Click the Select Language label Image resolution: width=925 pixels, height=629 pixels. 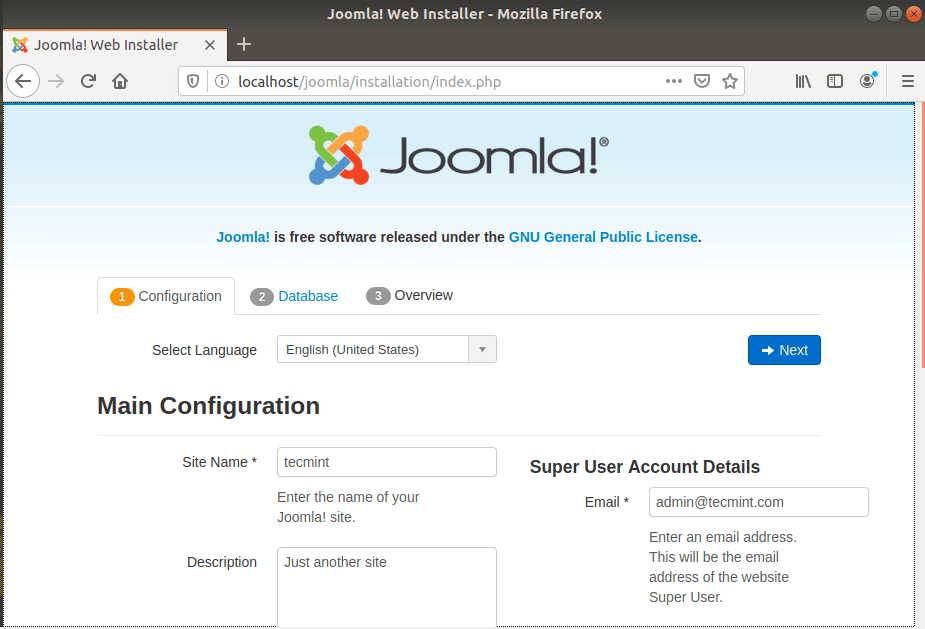(x=204, y=350)
